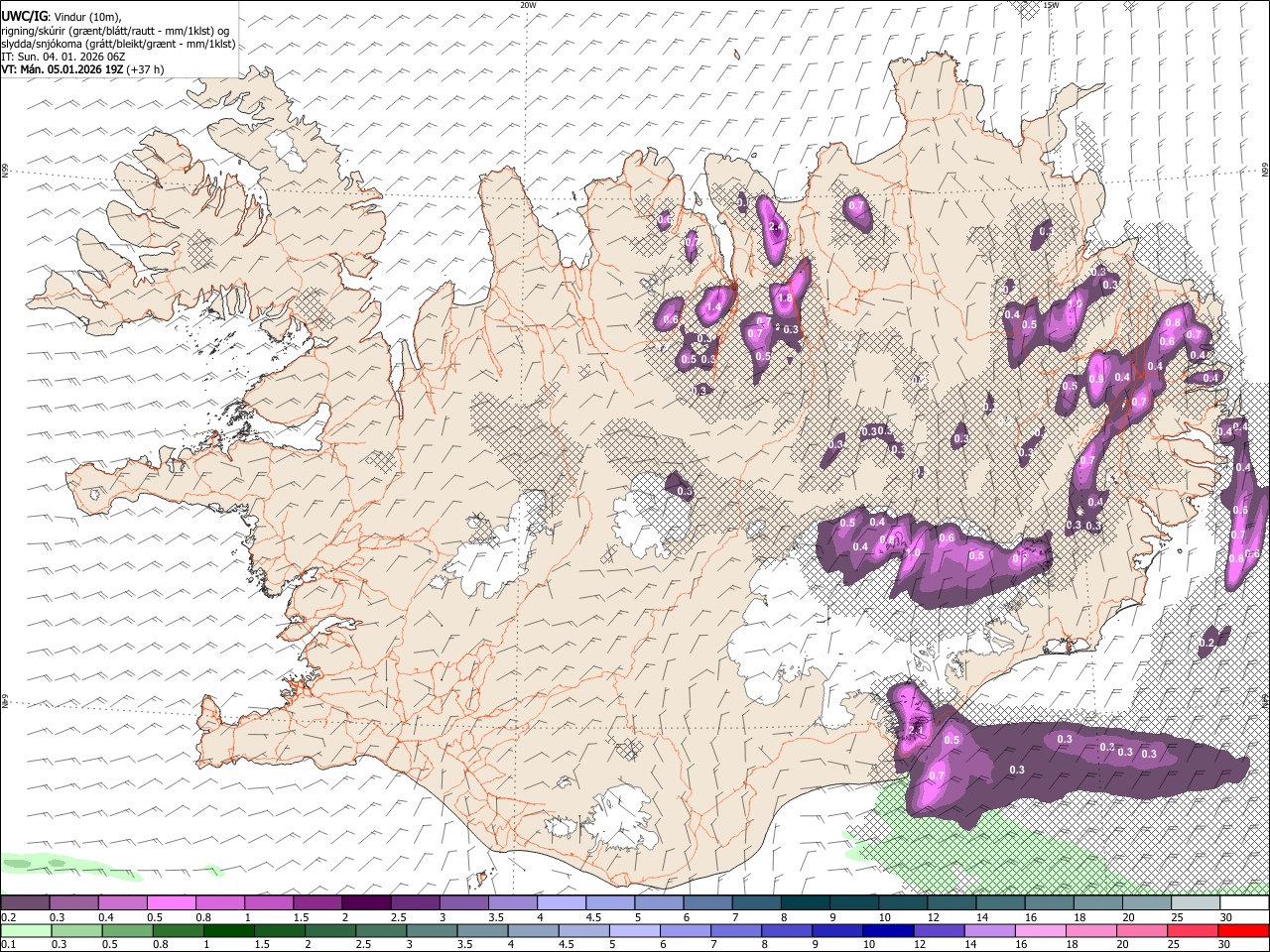
Task: Select the pink lower swatch at 20
Action: [1141, 930]
